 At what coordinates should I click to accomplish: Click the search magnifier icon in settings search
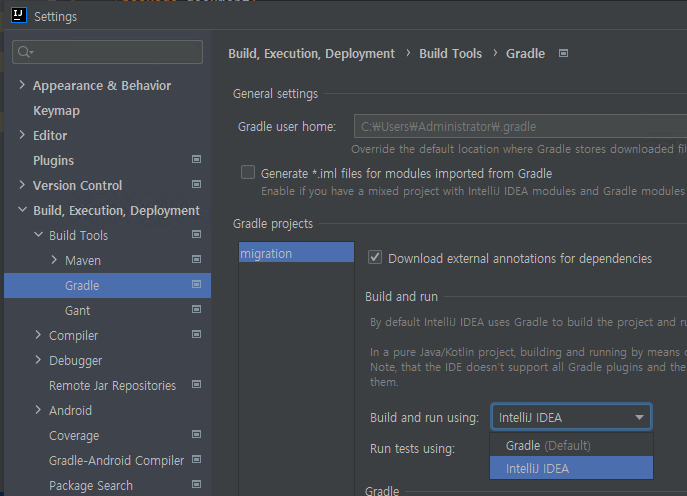point(25,52)
